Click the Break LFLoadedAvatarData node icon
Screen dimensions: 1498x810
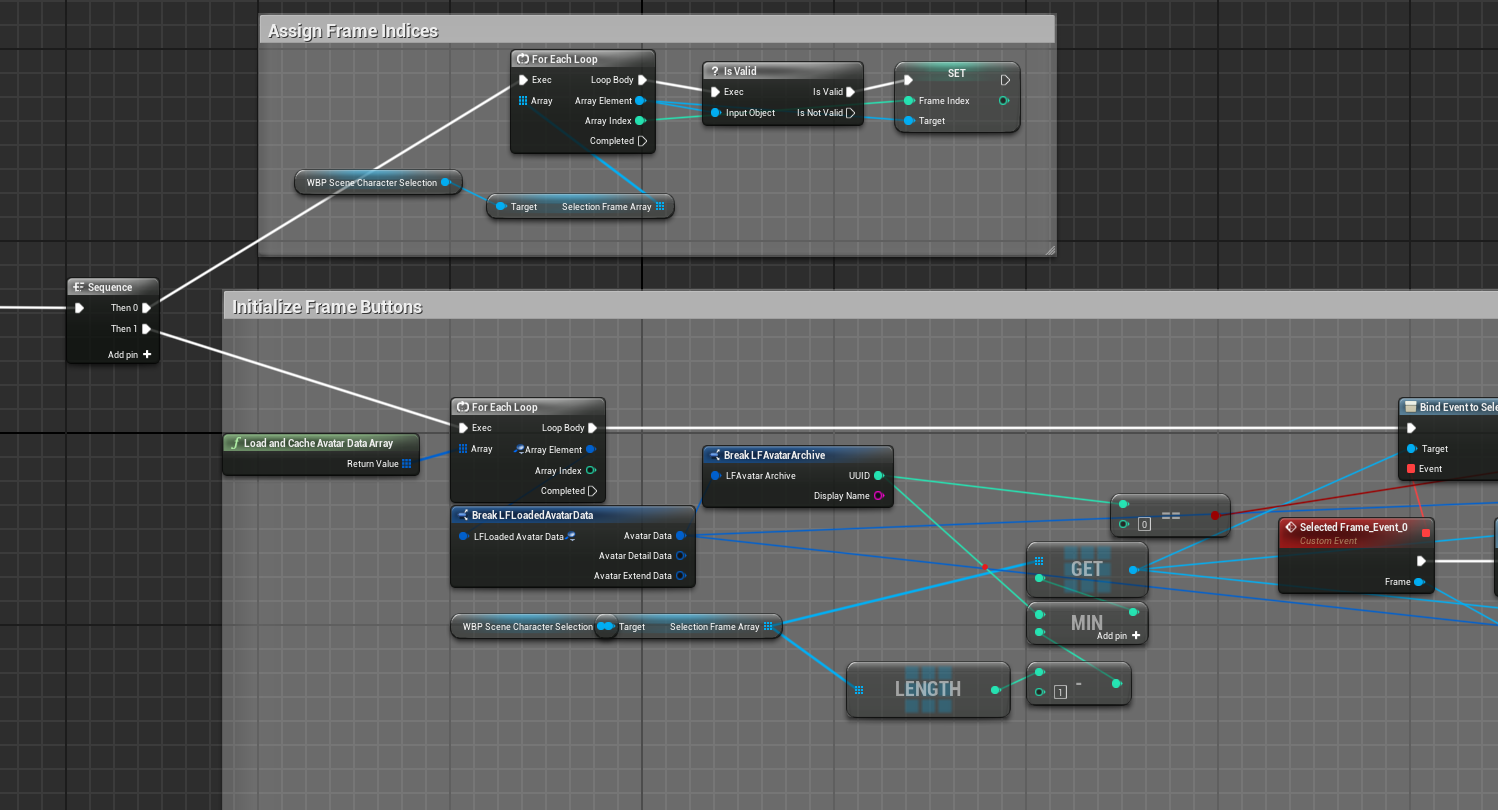(462, 515)
